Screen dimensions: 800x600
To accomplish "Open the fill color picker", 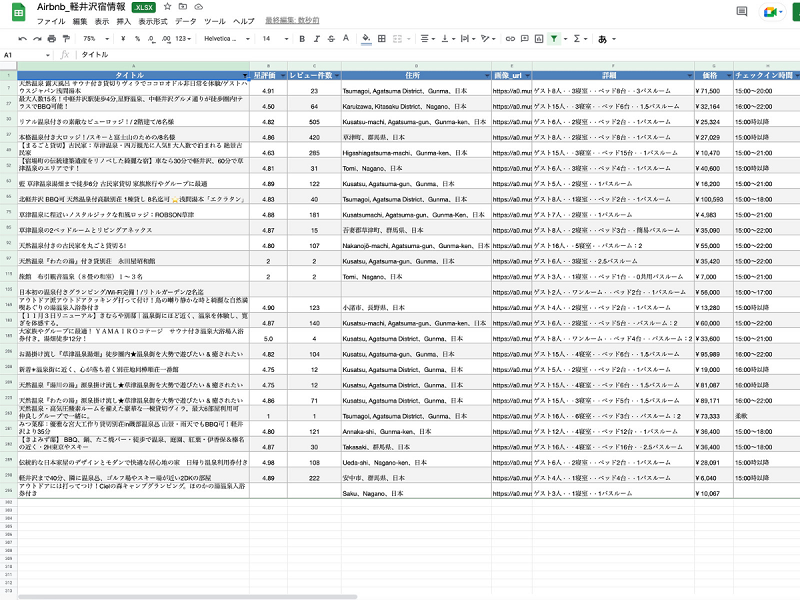I will point(366,39).
